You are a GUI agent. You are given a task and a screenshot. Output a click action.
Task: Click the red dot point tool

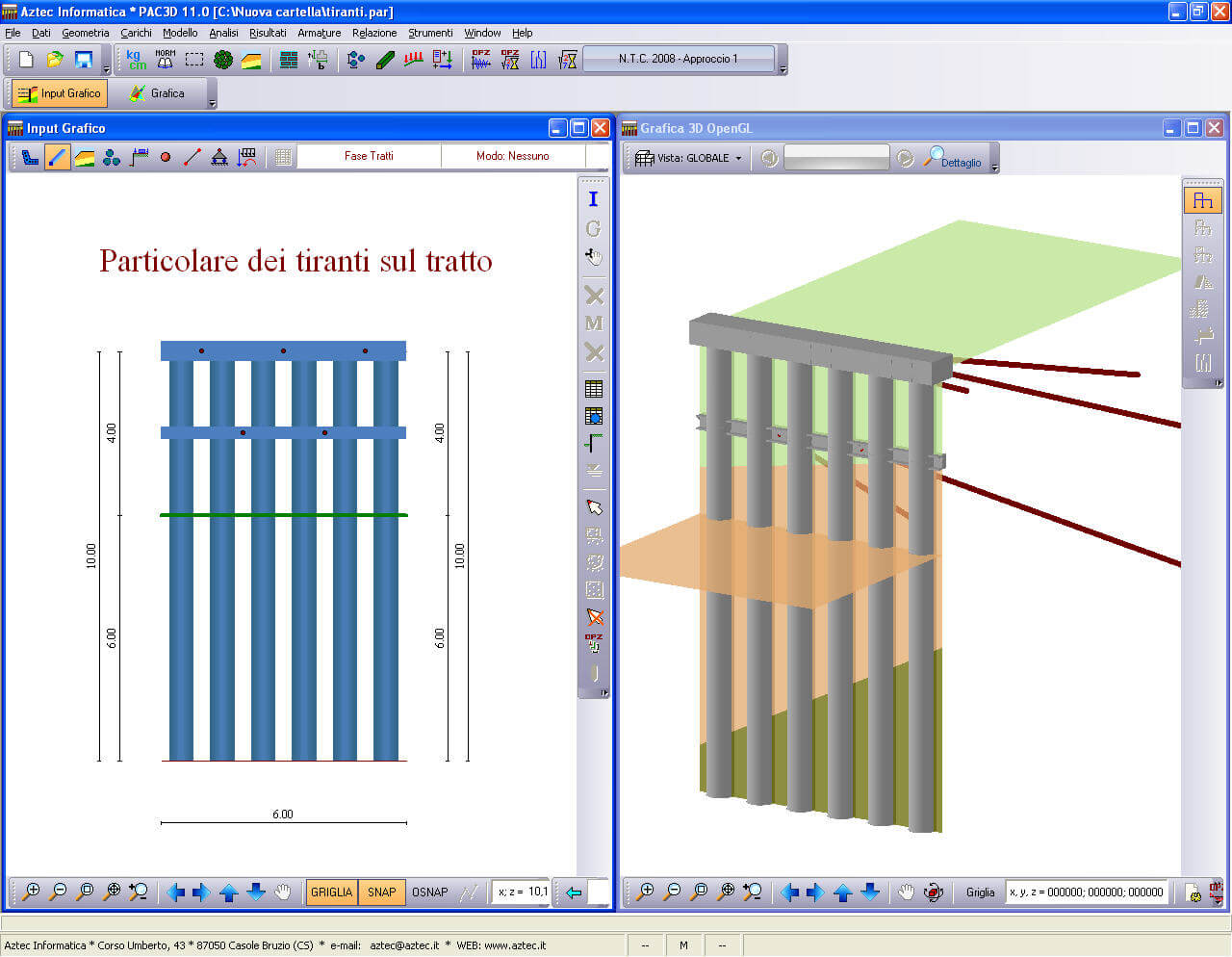point(166,157)
